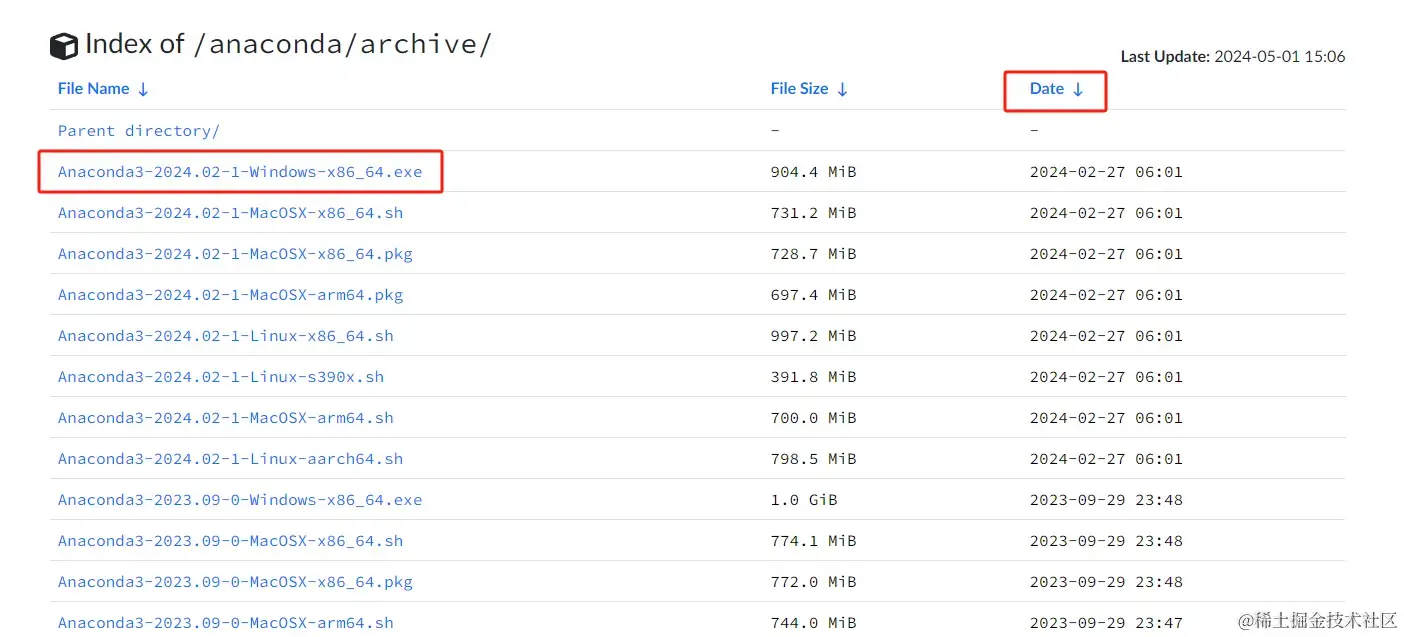Image resolution: width=1404 pixels, height=637 pixels.
Task: Select the 798.5 MiB file size
Action: 814,458
